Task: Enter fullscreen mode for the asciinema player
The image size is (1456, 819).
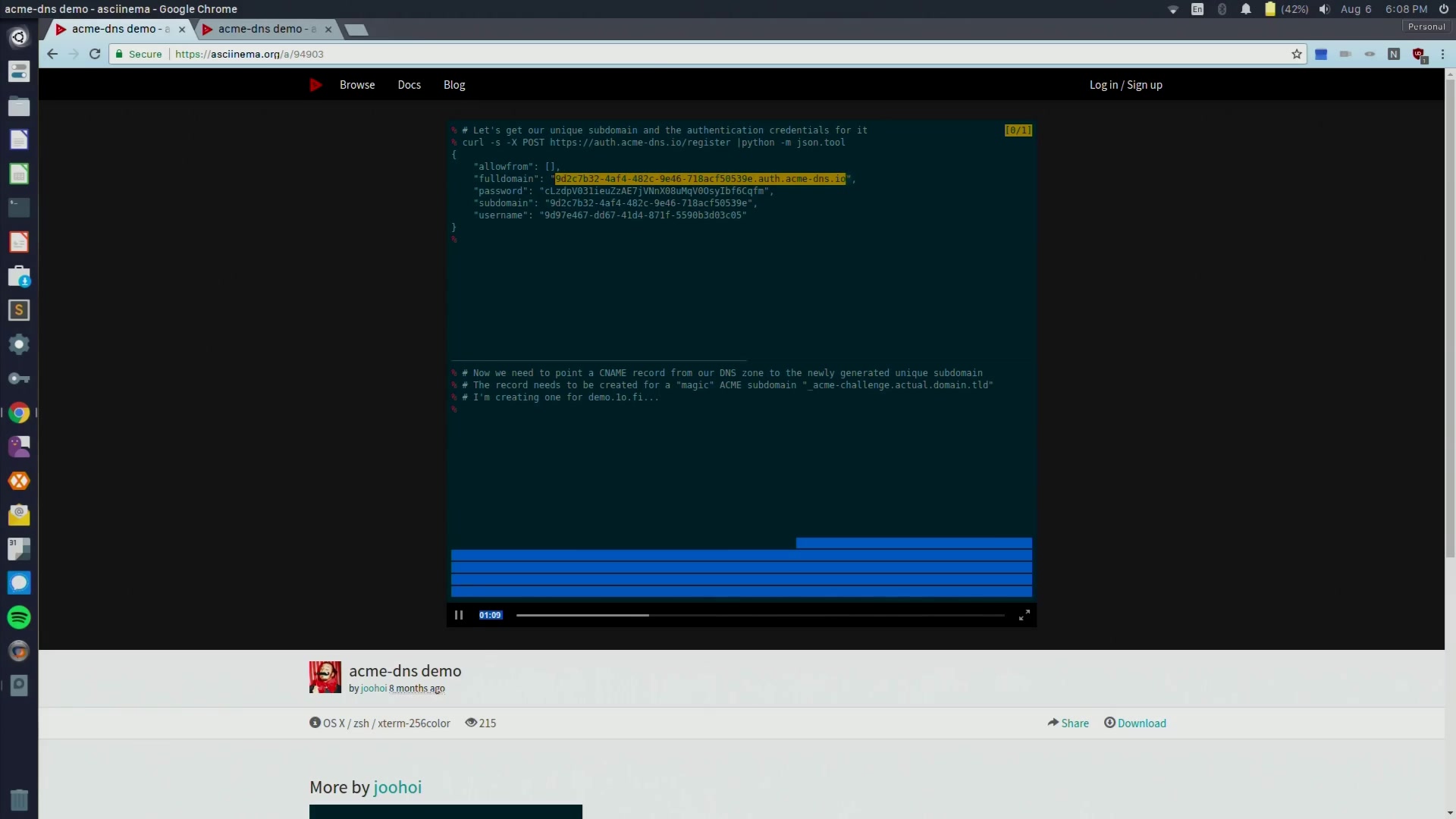Action: point(1024,615)
